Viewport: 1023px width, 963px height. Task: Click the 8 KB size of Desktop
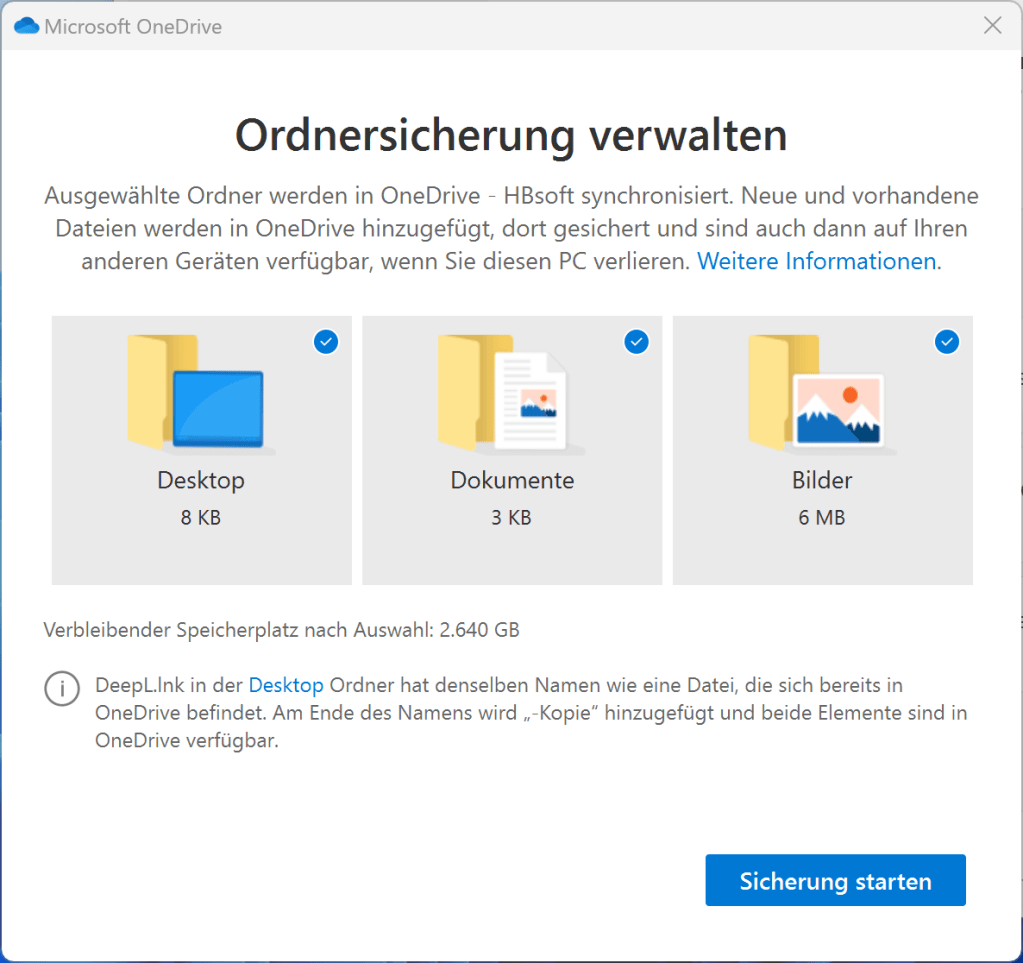pyautogui.click(x=201, y=518)
